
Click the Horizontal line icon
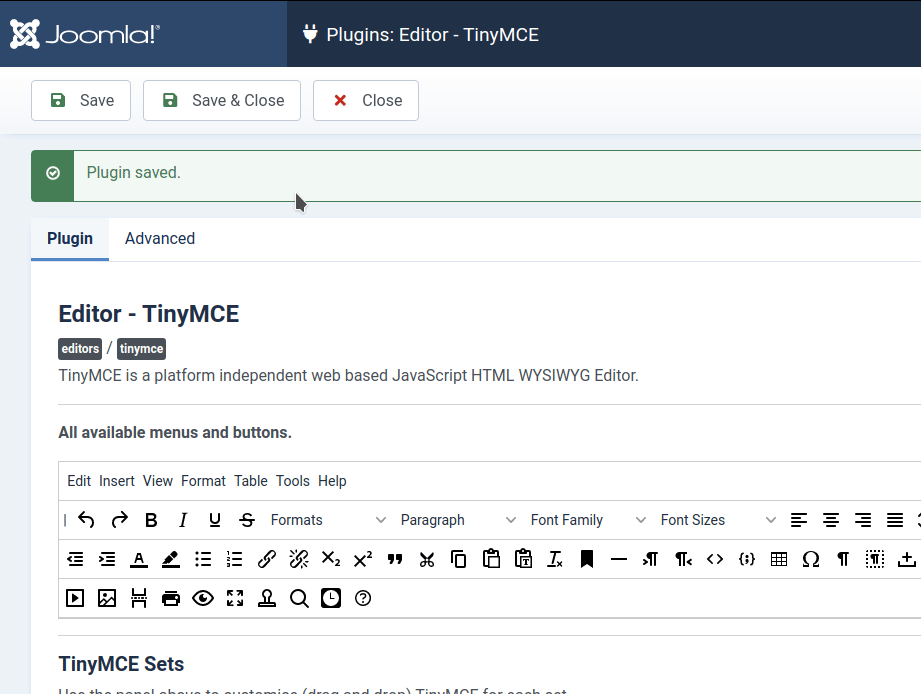619,560
